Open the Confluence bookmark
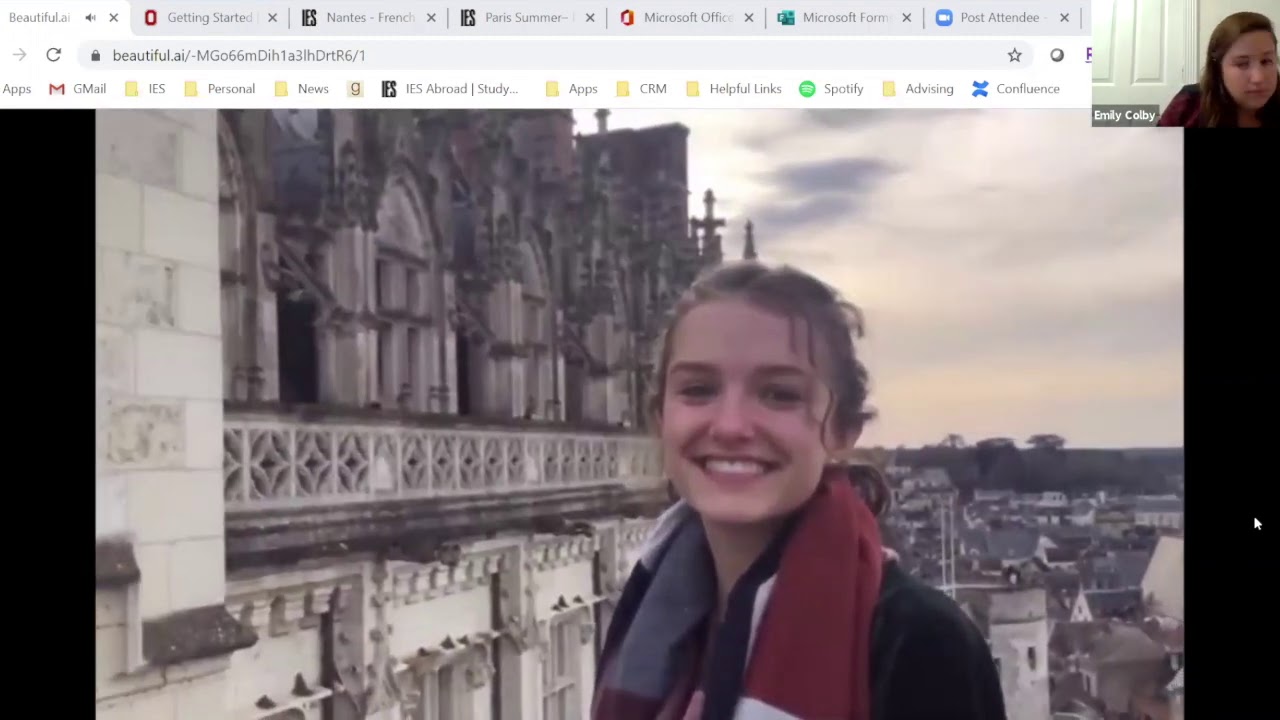Viewport: 1280px width, 720px height. 1016,89
